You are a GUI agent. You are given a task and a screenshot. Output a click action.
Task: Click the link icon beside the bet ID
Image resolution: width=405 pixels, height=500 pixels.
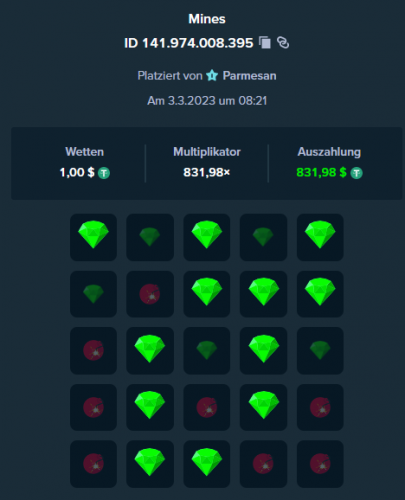[283, 43]
